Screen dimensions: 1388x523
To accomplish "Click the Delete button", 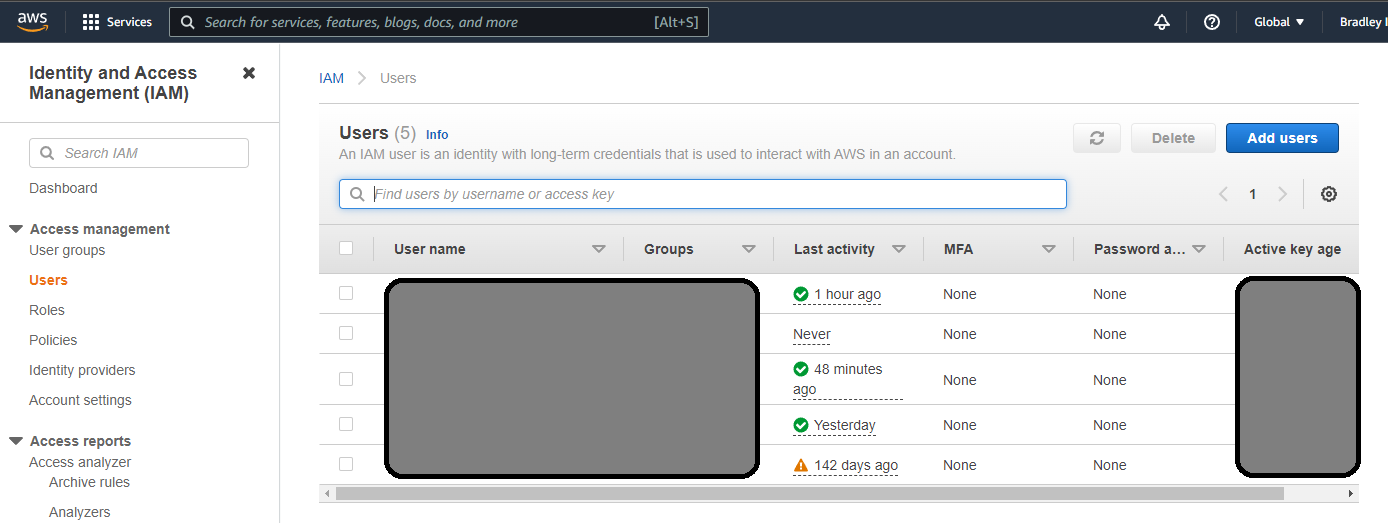I will click(1173, 138).
